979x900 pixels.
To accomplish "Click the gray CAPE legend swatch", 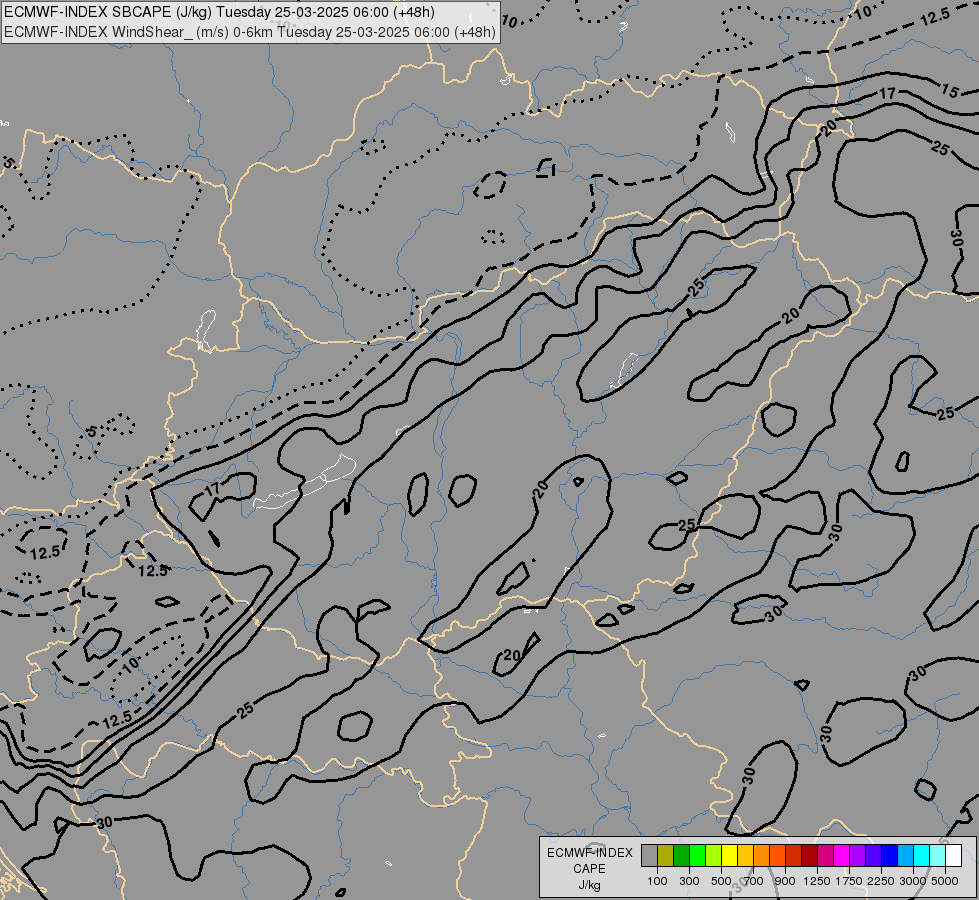I will (649, 855).
